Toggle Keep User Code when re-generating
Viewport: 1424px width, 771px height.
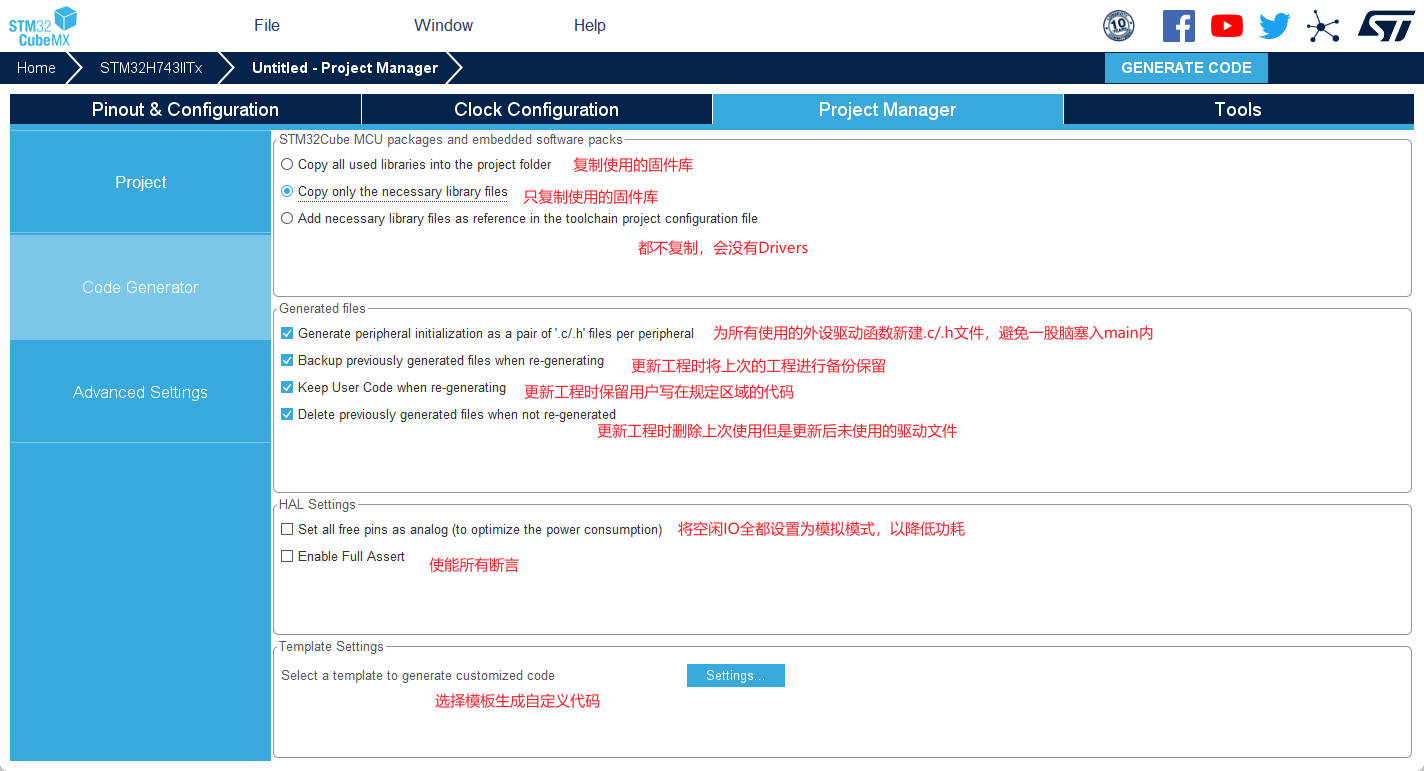click(x=288, y=387)
